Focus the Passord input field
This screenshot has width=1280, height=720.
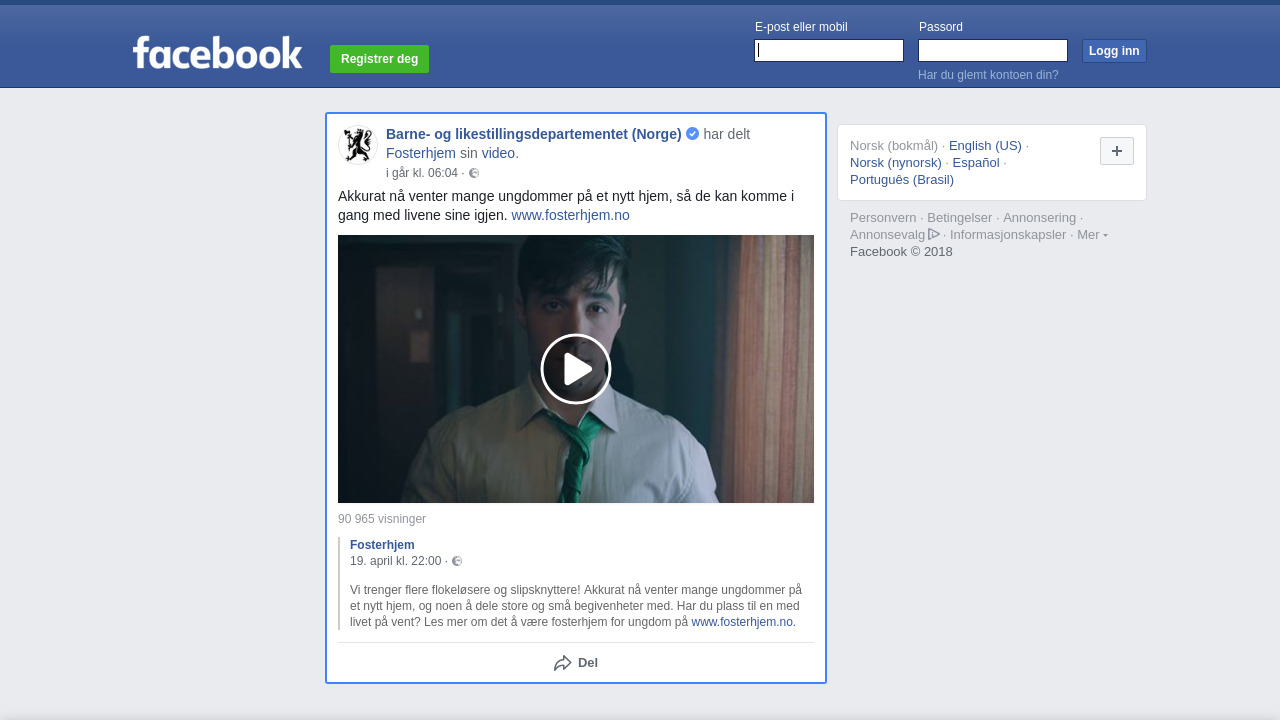tap(992, 51)
